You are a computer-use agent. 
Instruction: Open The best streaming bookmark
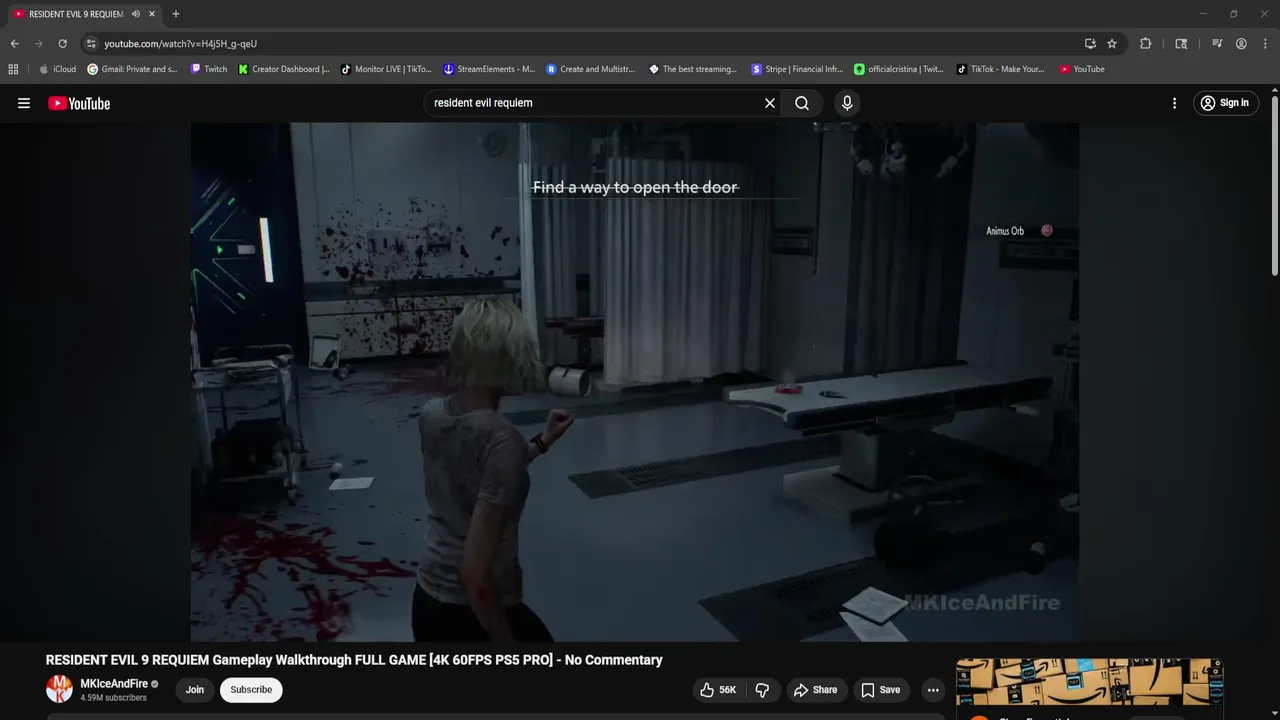pos(693,69)
